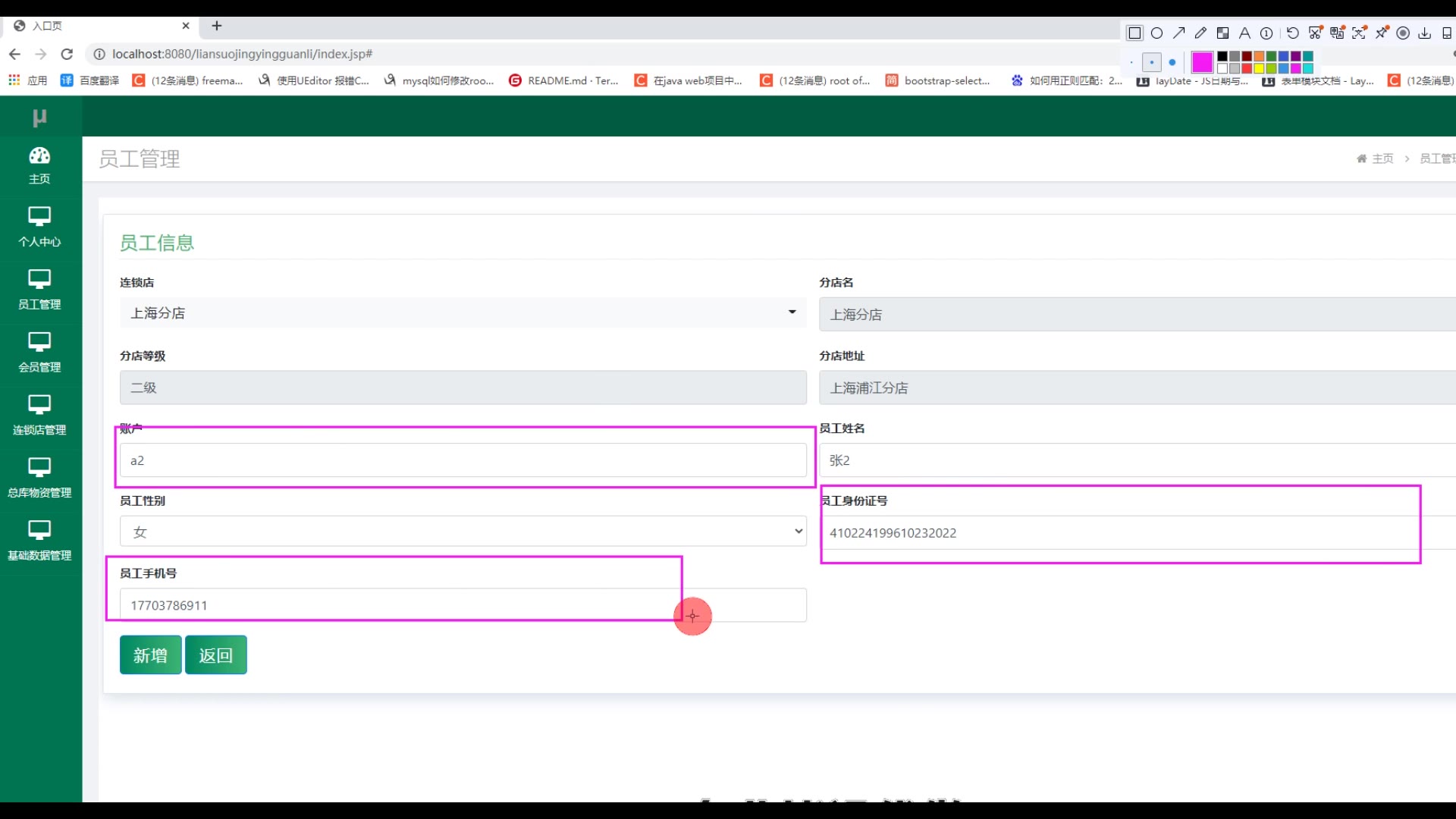This screenshot has height=819, width=1456.
Task: Click the 返回 back button
Action: coord(215,655)
